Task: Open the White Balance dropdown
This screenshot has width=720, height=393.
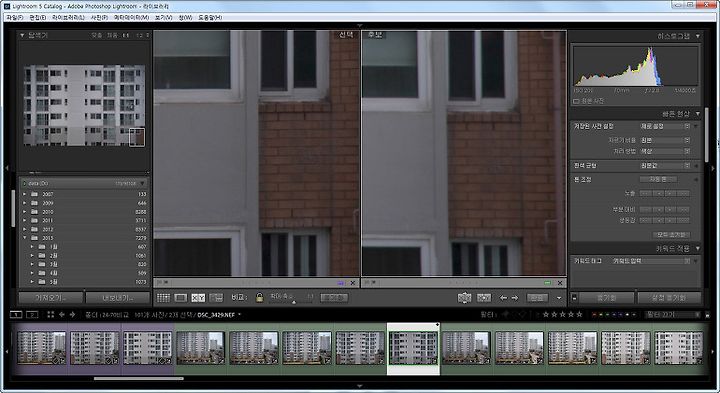Action: pyautogui.click(x=664, y=165)
